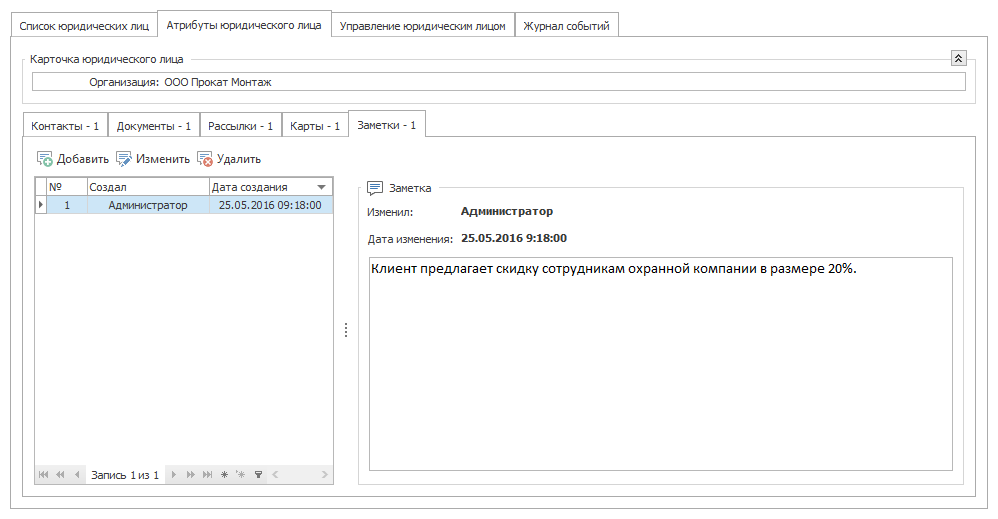Set bookmark using asterisk navigator icon

224,474
